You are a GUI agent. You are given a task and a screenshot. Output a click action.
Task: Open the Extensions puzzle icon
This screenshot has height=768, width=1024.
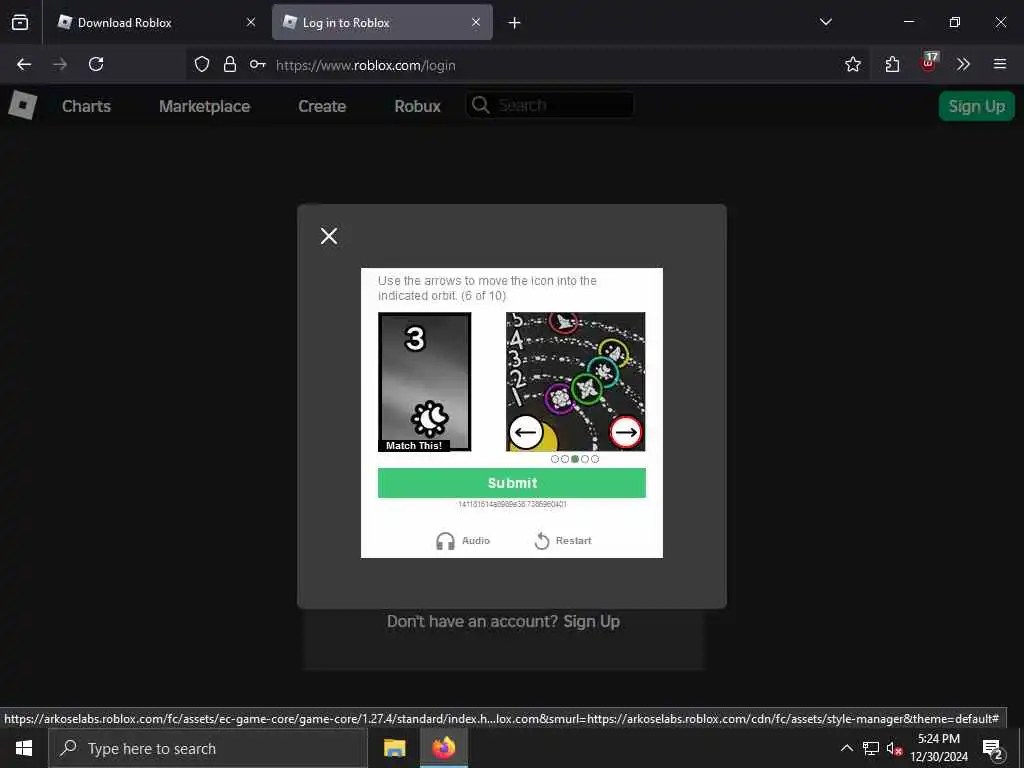point(892,64)
